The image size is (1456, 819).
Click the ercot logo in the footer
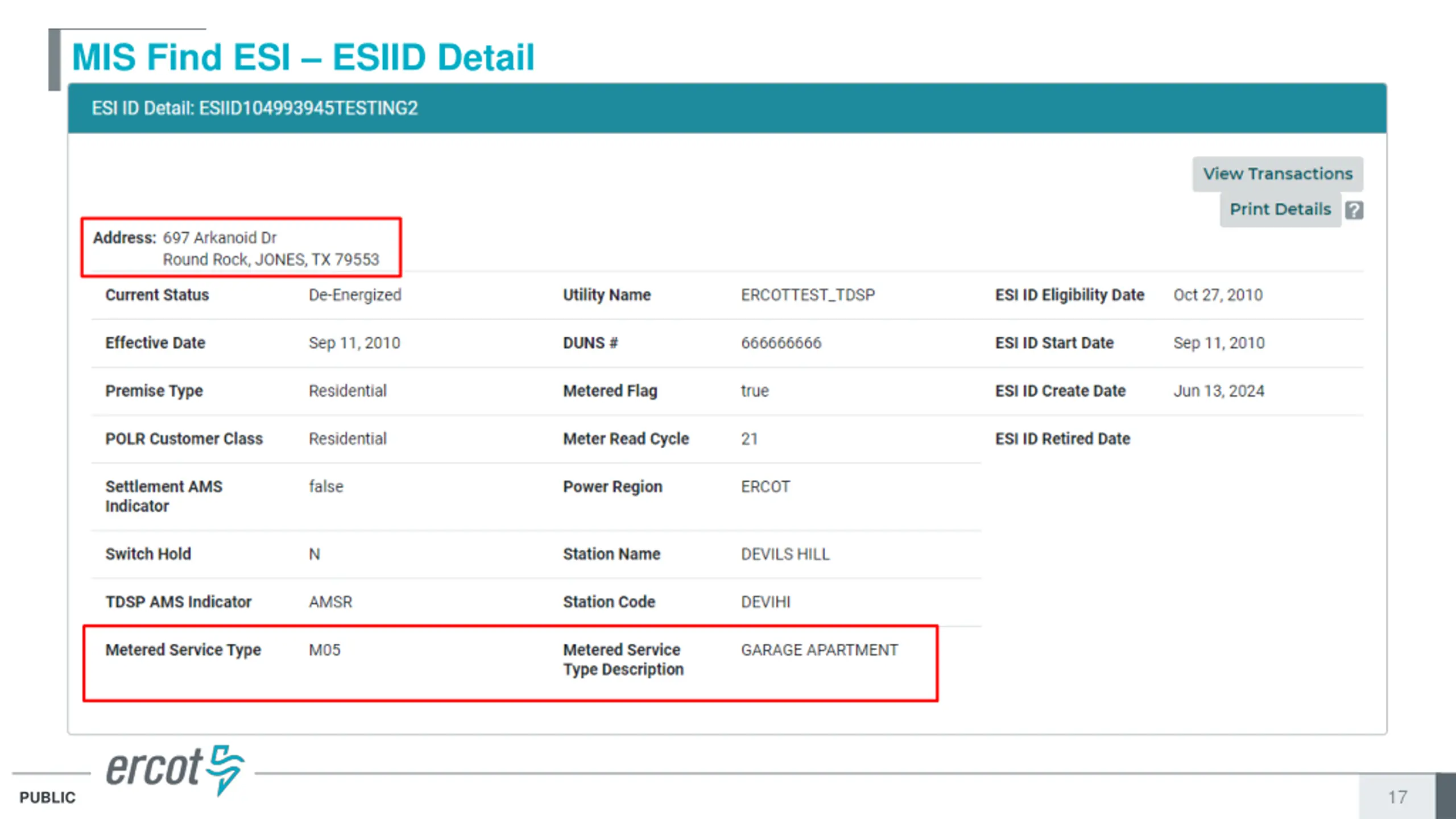(x=175, y=770)
